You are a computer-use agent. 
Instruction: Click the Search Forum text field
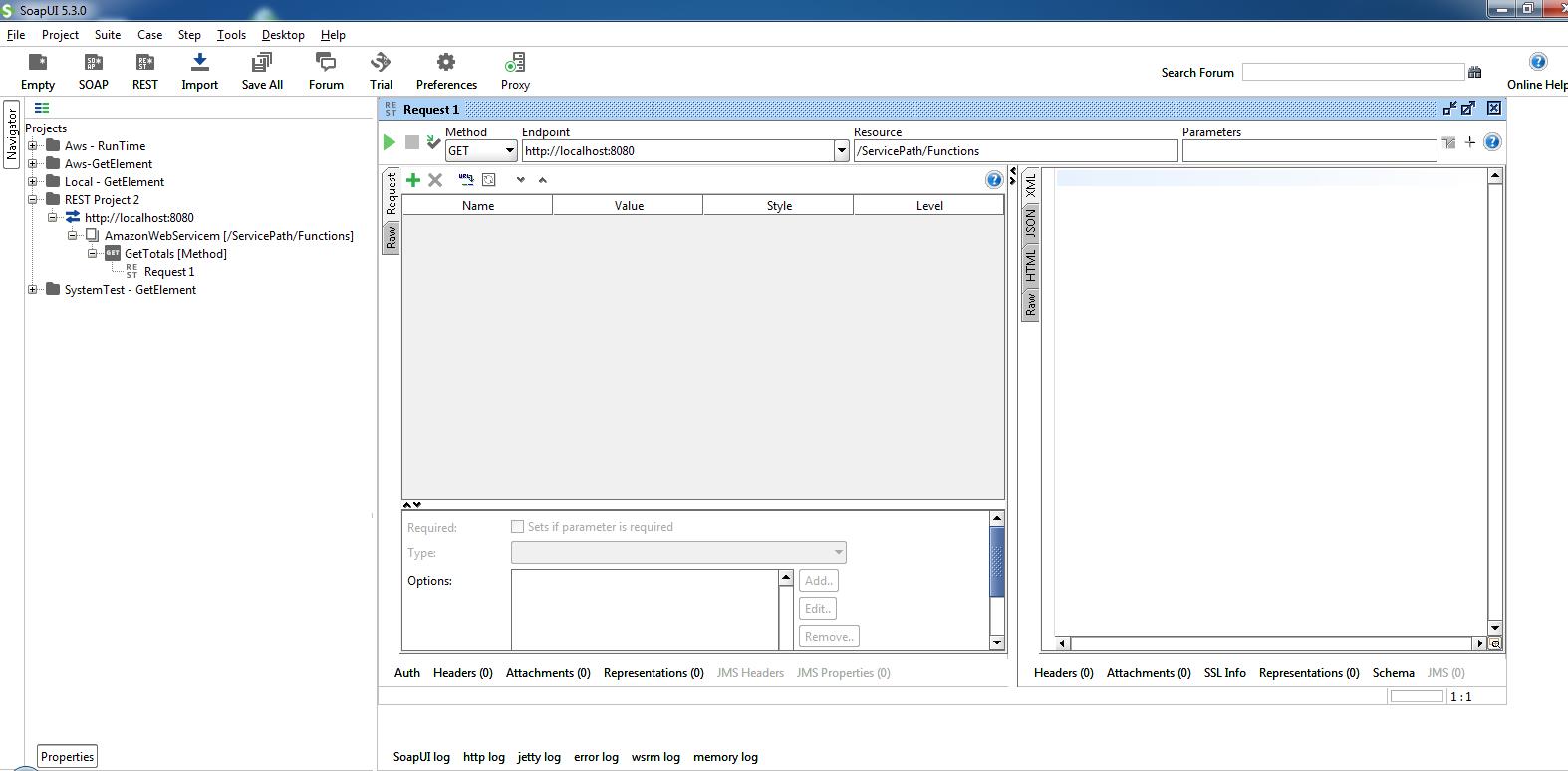(1353, 72)
